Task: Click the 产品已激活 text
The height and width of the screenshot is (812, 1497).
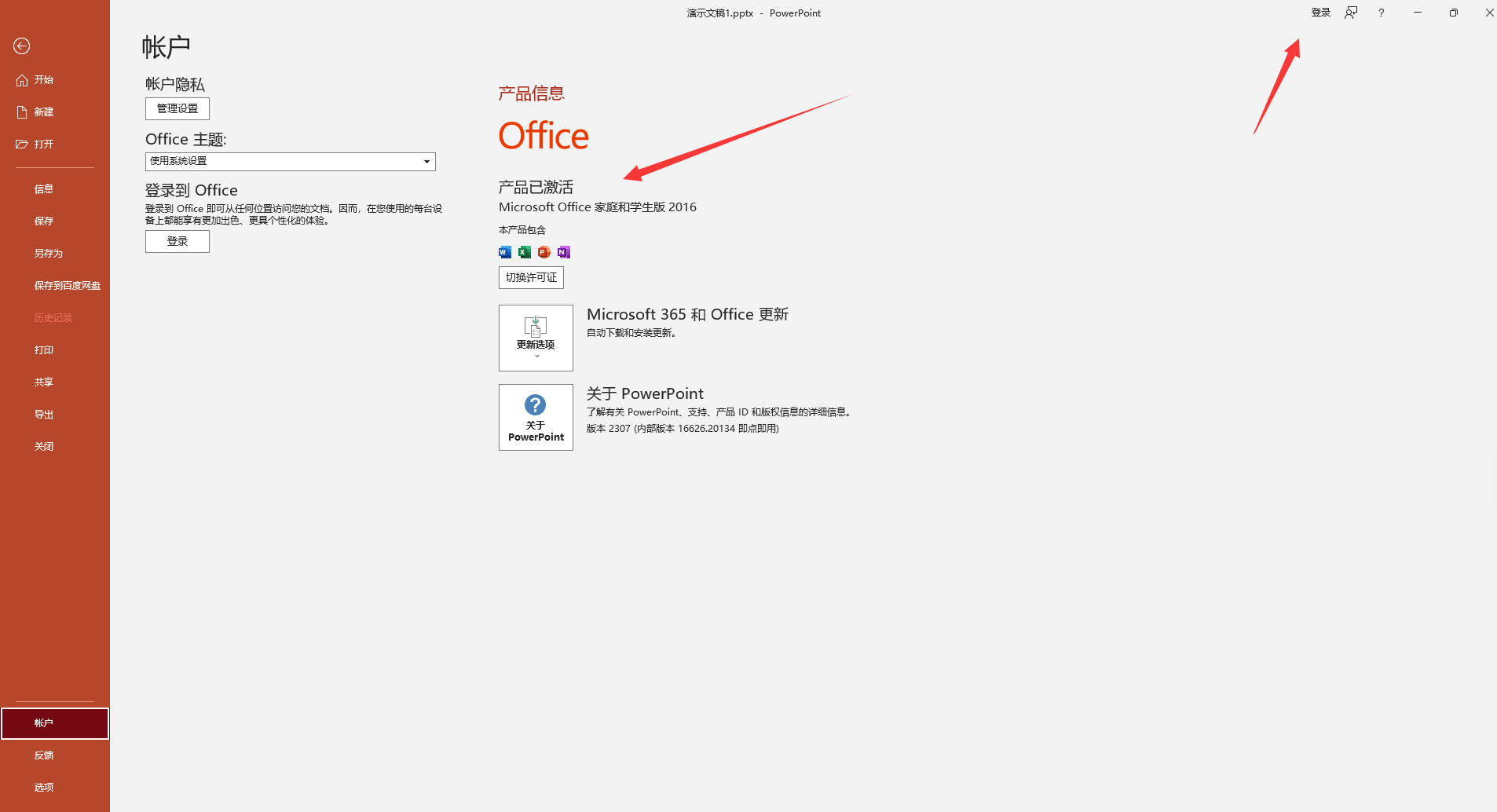Action: coord(536,187)
